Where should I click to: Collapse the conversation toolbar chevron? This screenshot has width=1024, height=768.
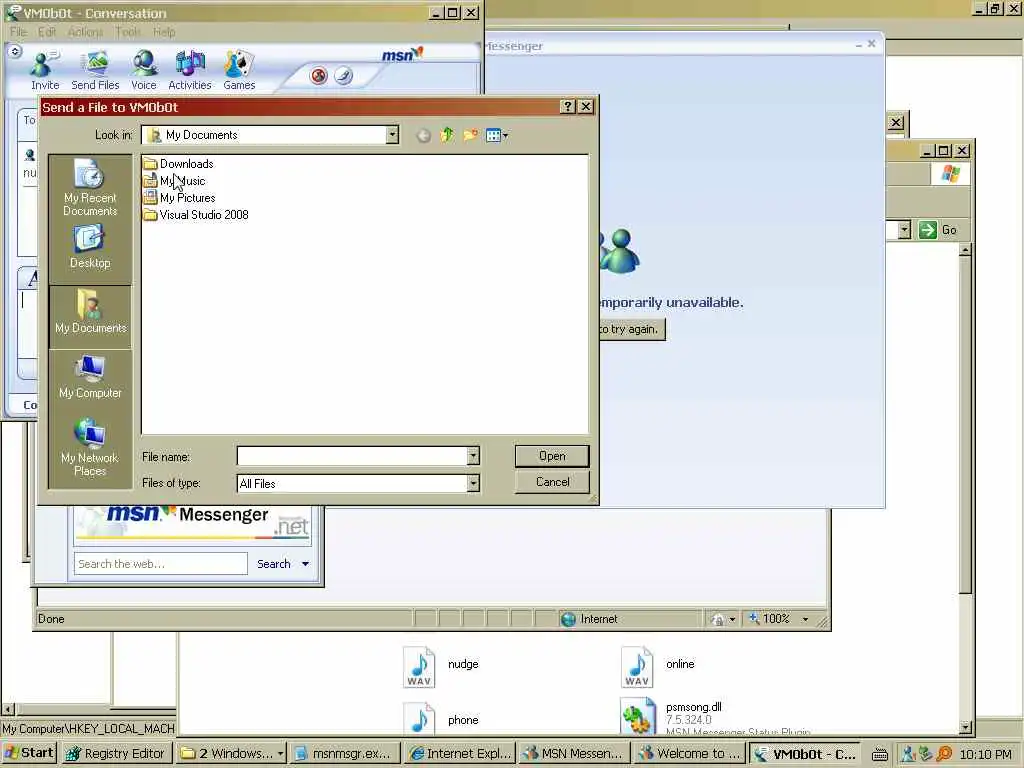coord(14,51)
